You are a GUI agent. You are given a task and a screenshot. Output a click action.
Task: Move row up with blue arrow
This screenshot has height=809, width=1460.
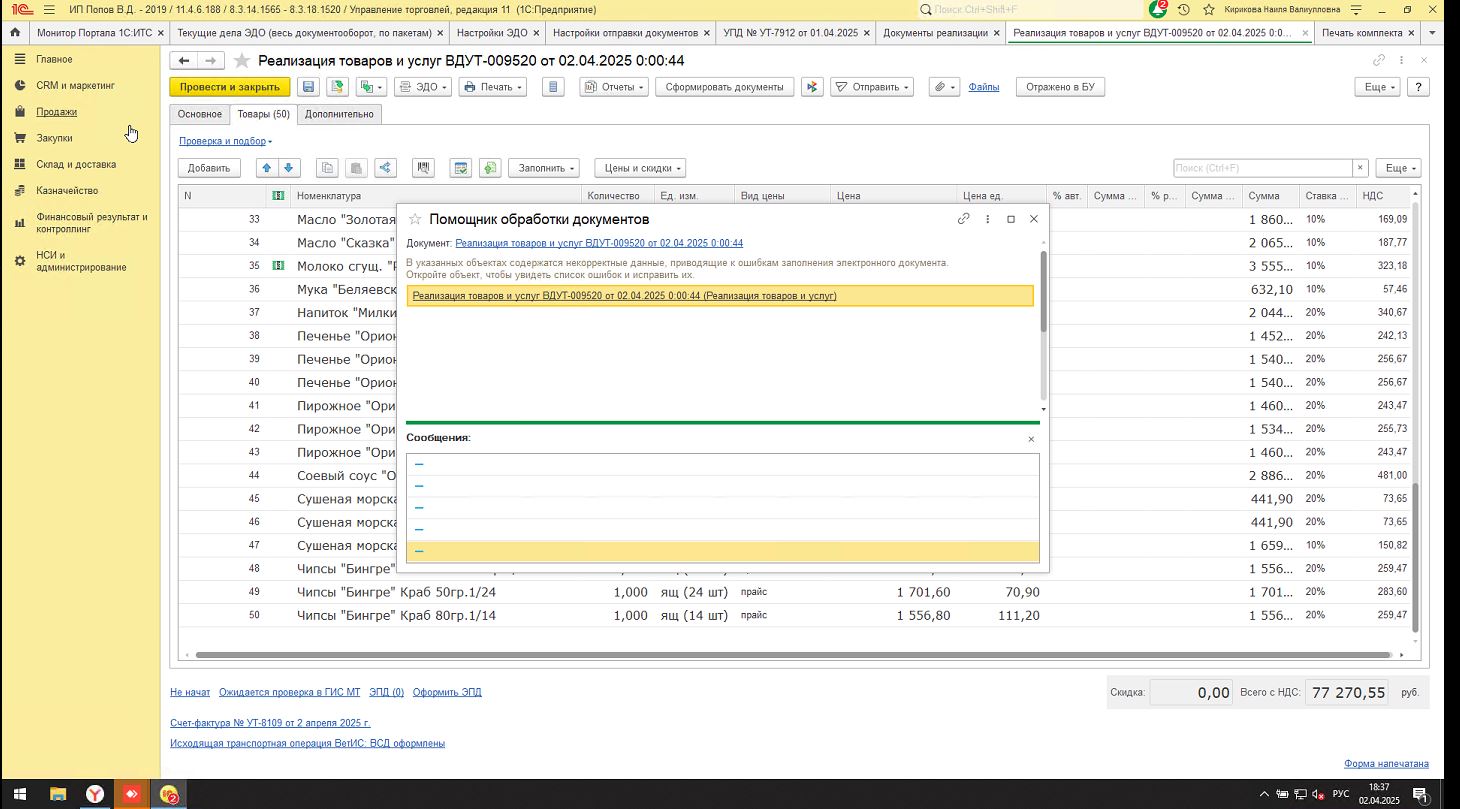[x=266, y=168]
